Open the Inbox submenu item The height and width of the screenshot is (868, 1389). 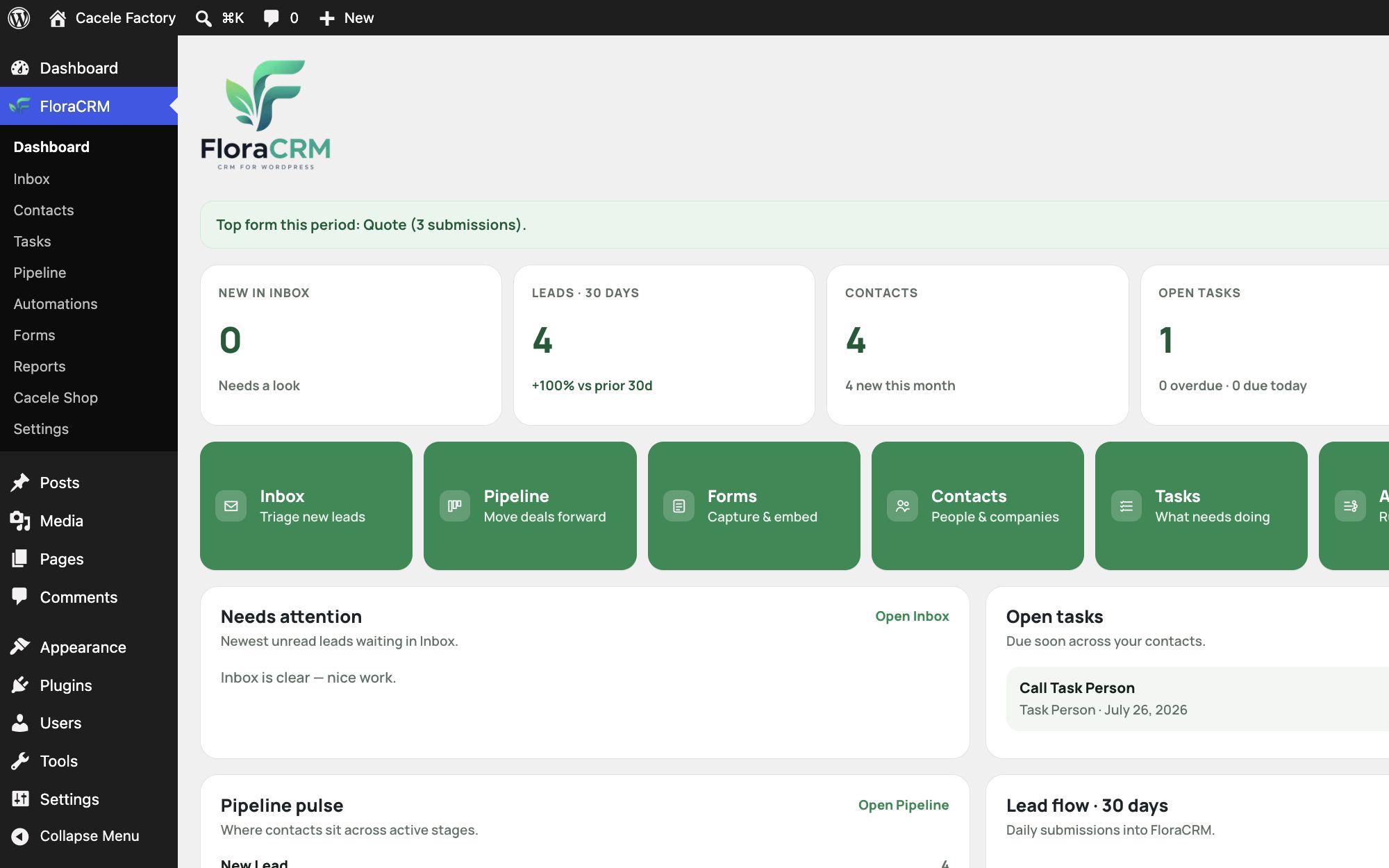pos(31,178)
